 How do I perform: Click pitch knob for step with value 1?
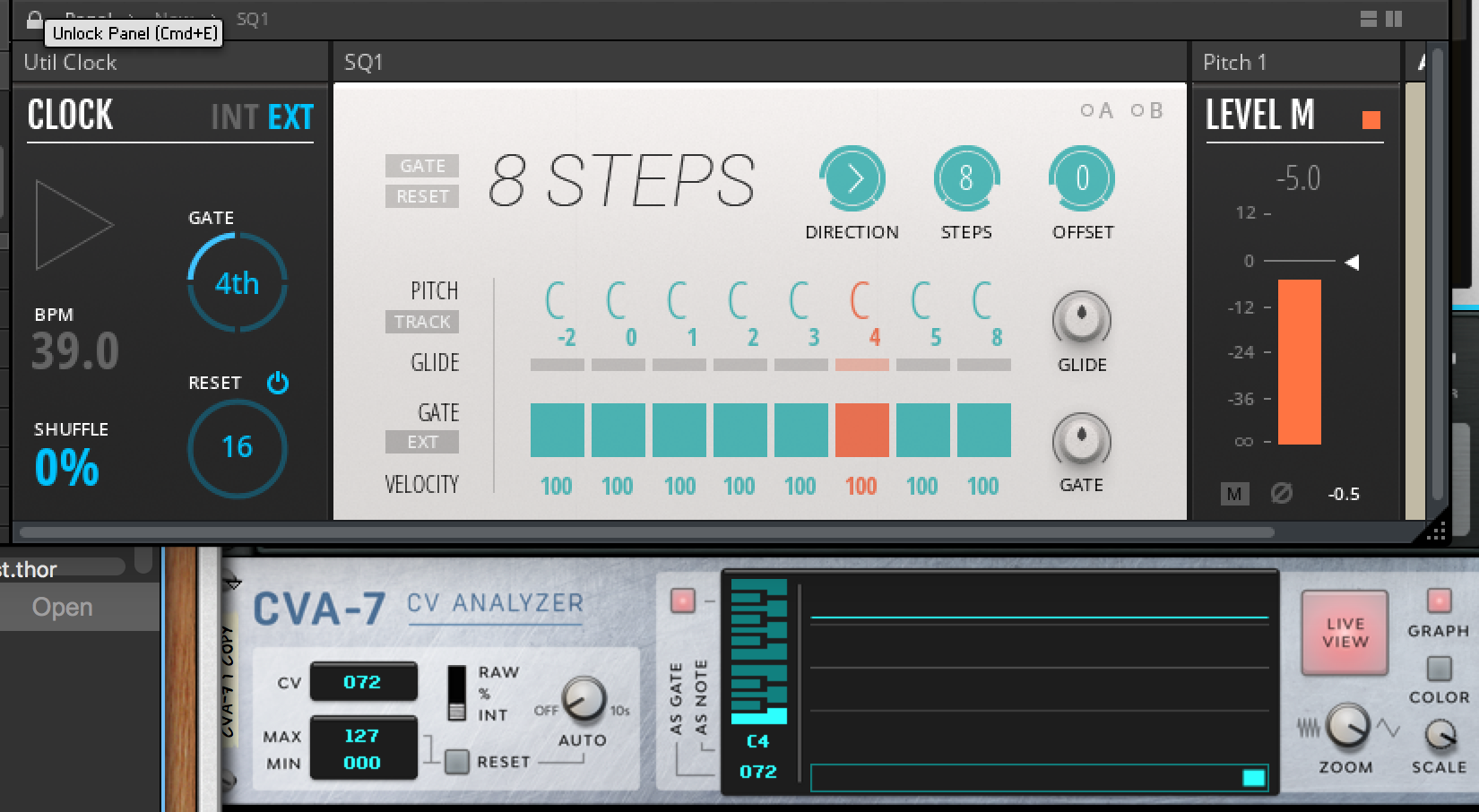tap(679, 300)
